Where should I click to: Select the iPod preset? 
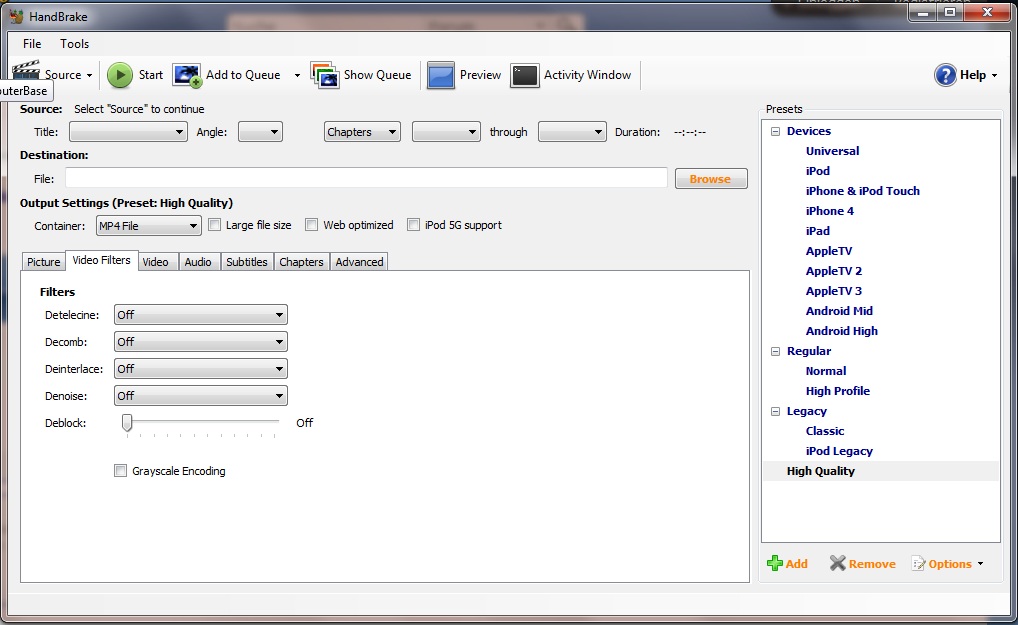(x=817, y=171)
